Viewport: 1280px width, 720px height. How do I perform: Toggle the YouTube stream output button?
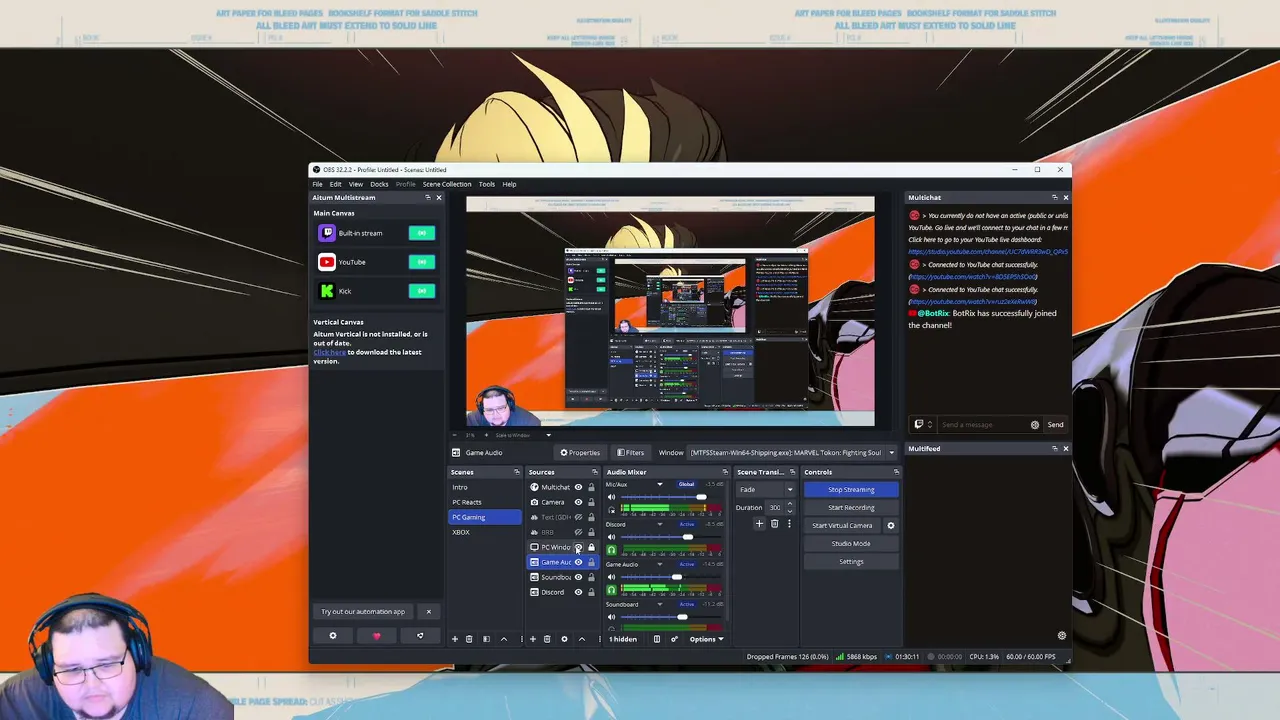pos(422,262)
